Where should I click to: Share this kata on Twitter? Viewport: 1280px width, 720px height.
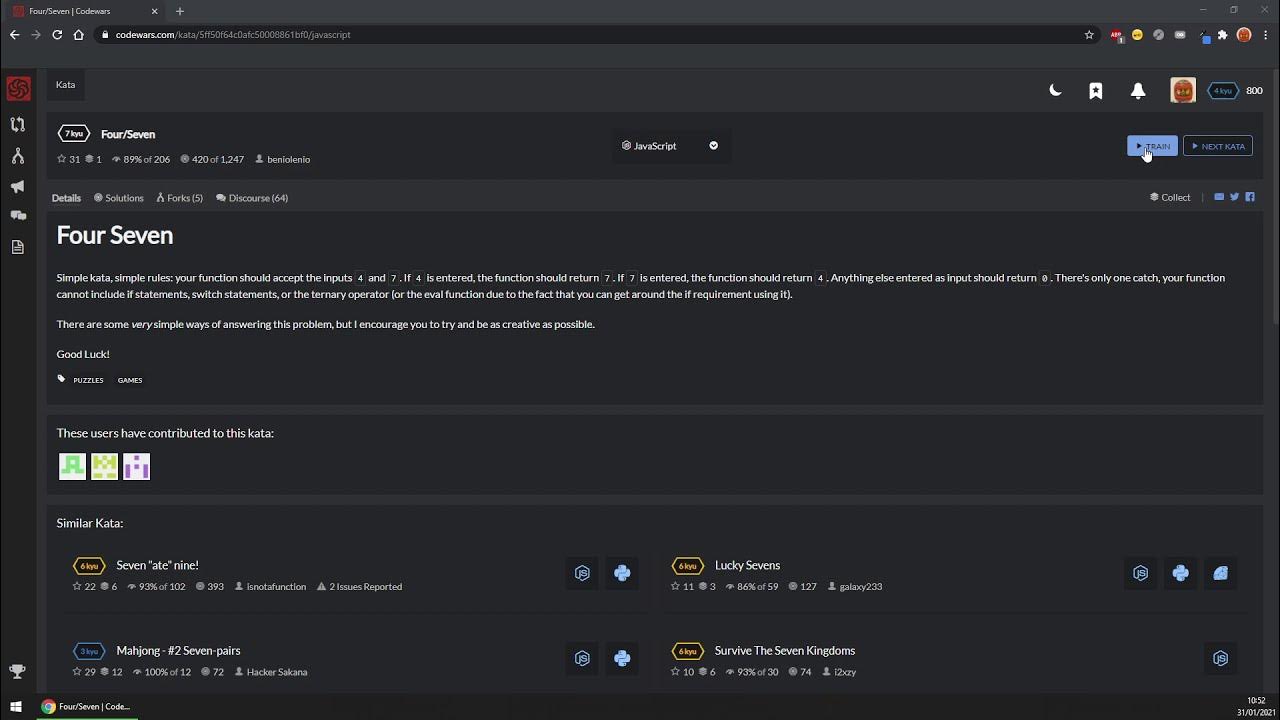[x=1234, y=197]
